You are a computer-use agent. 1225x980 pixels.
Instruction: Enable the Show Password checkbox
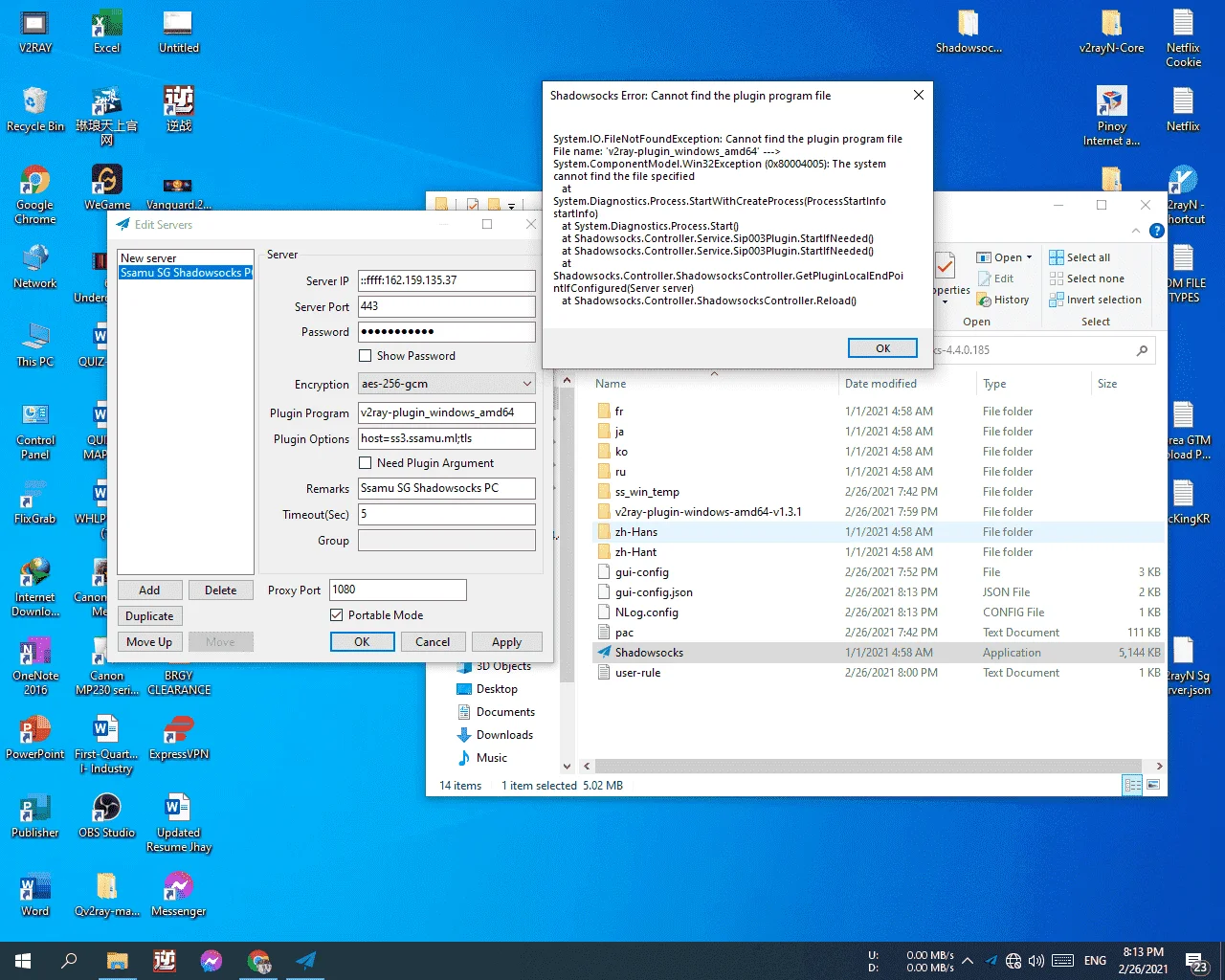coord(365,356)
